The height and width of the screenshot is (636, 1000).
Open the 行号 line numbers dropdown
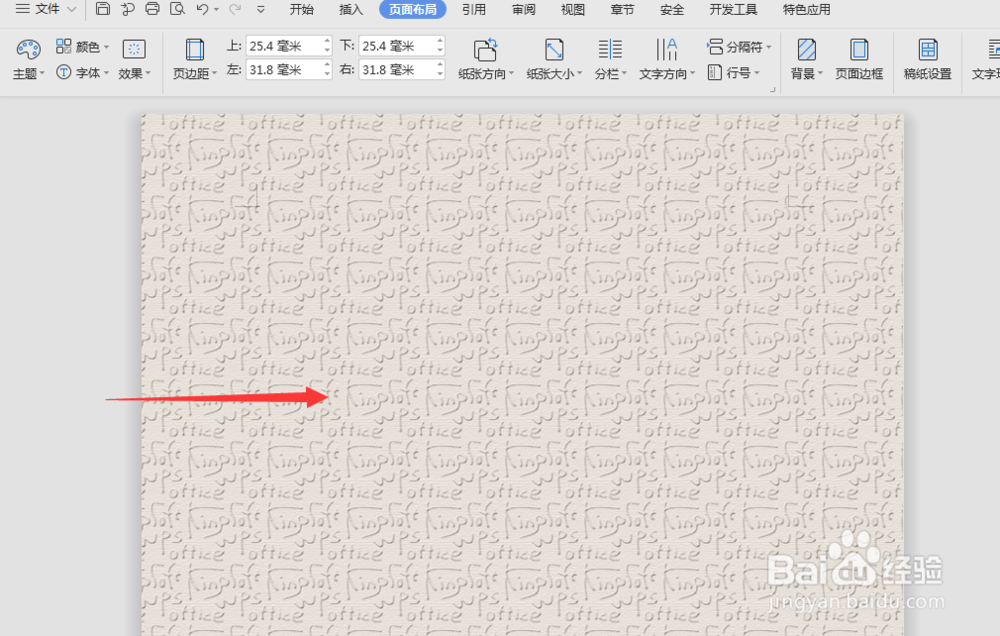(x=733, y=73)
